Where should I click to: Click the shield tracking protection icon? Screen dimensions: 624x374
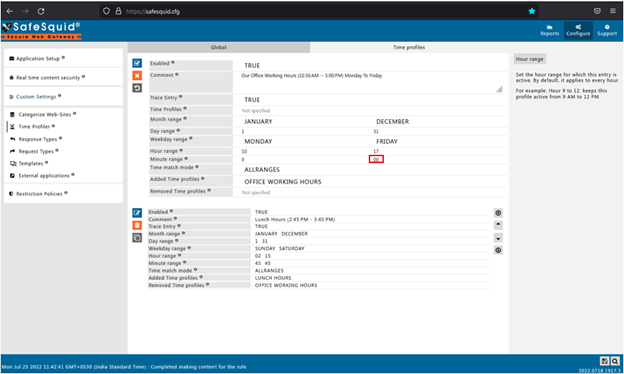(106, 11)
